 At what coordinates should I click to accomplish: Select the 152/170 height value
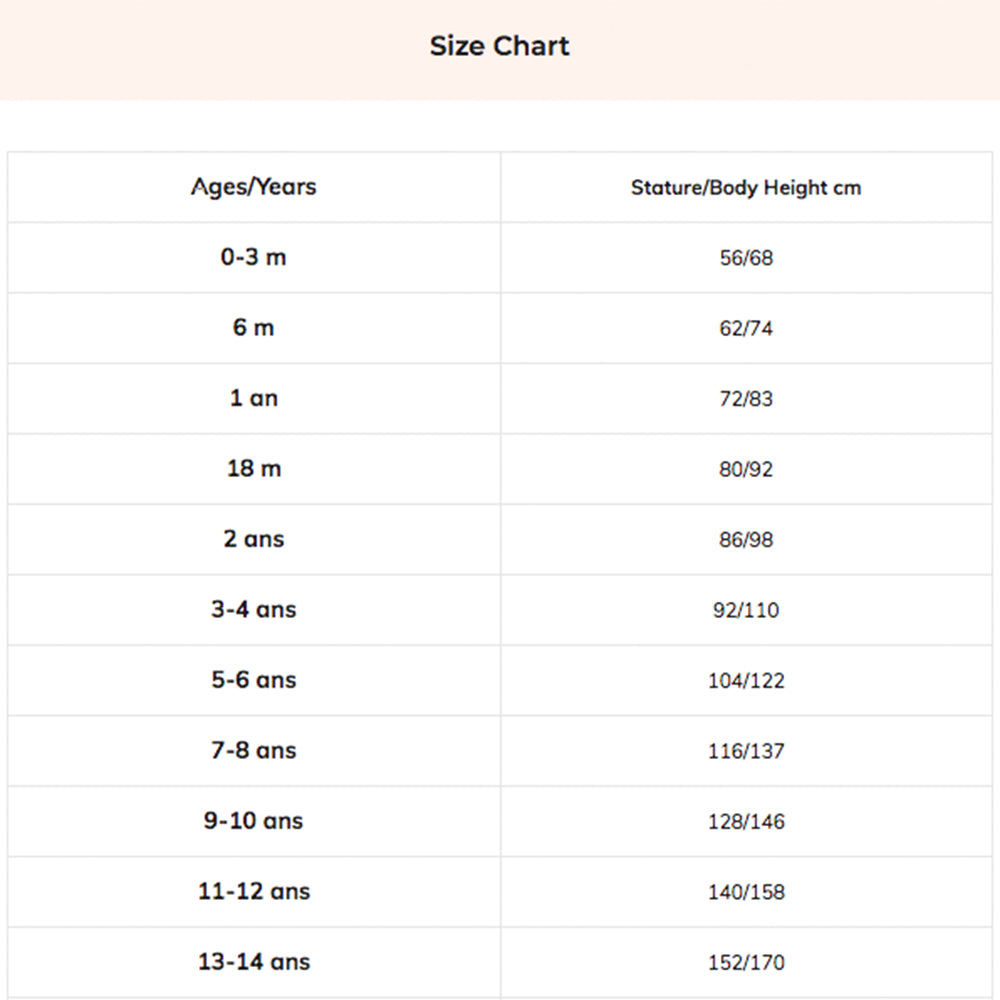(746, 962)
